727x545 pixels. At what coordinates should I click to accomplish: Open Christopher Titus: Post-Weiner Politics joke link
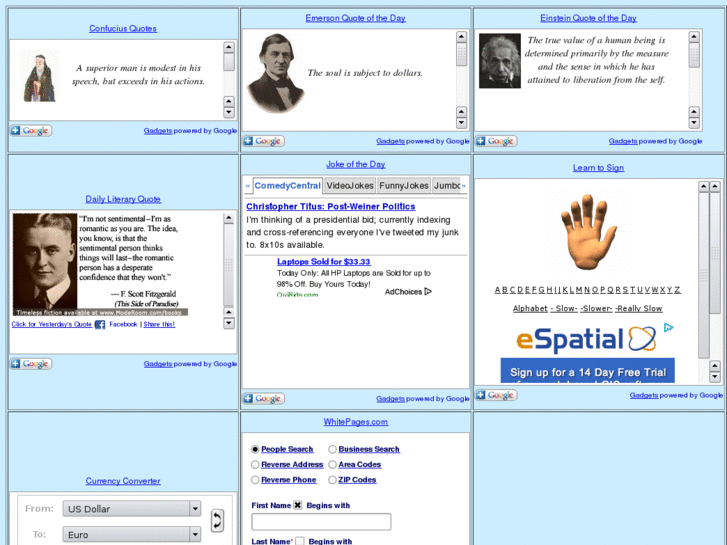point(331,206)
